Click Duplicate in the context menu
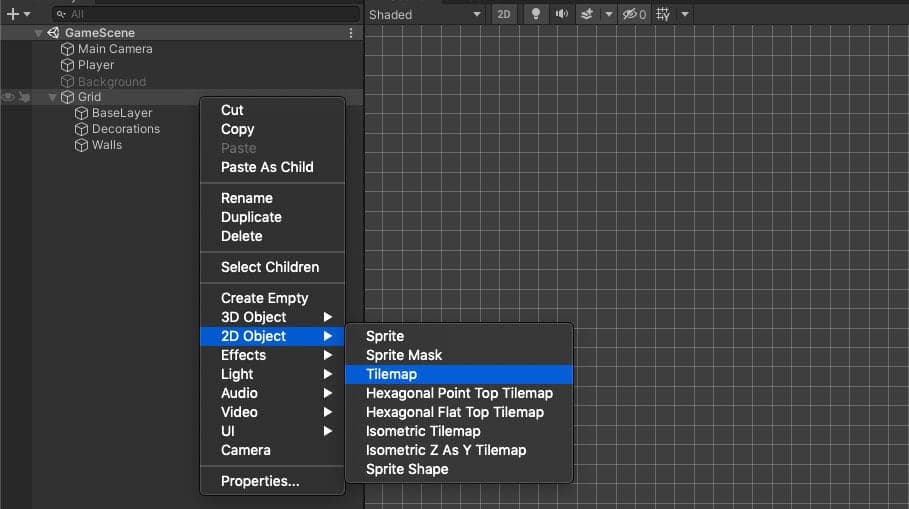The width and height of the screenshot is (909, 509). pyautogui.click(x=251, y=217)
